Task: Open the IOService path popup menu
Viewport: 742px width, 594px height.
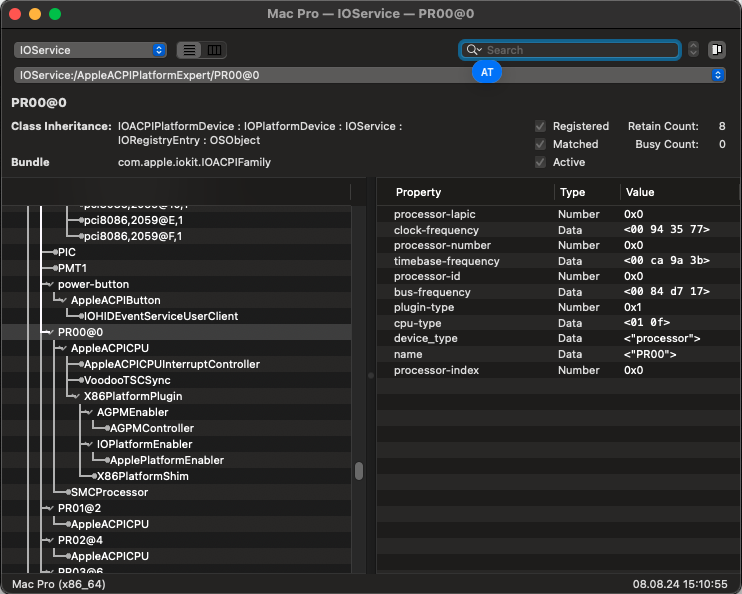Action: pos(370,75)
